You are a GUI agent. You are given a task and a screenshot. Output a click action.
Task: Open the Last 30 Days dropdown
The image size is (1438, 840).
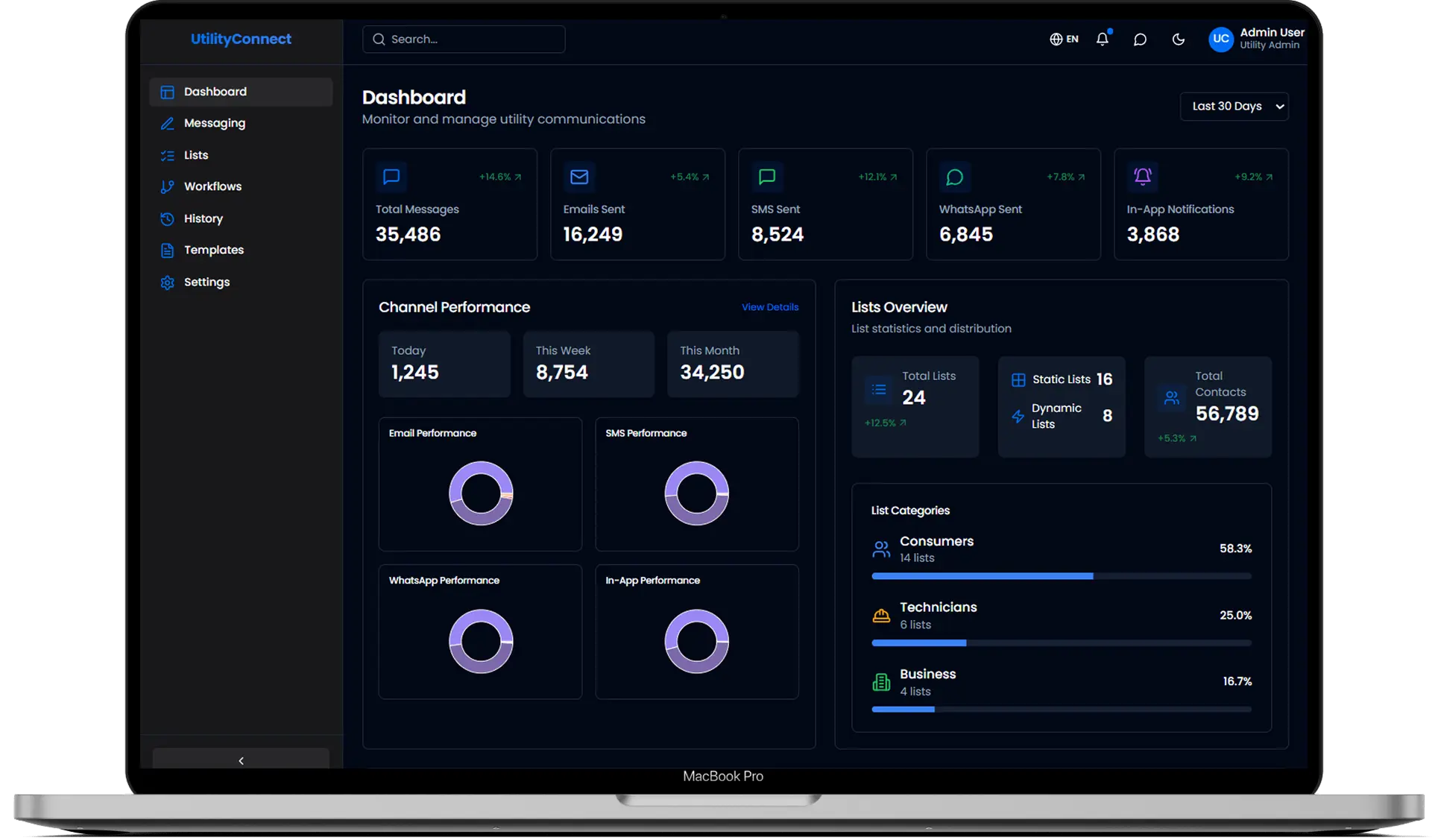(1234, 106)
